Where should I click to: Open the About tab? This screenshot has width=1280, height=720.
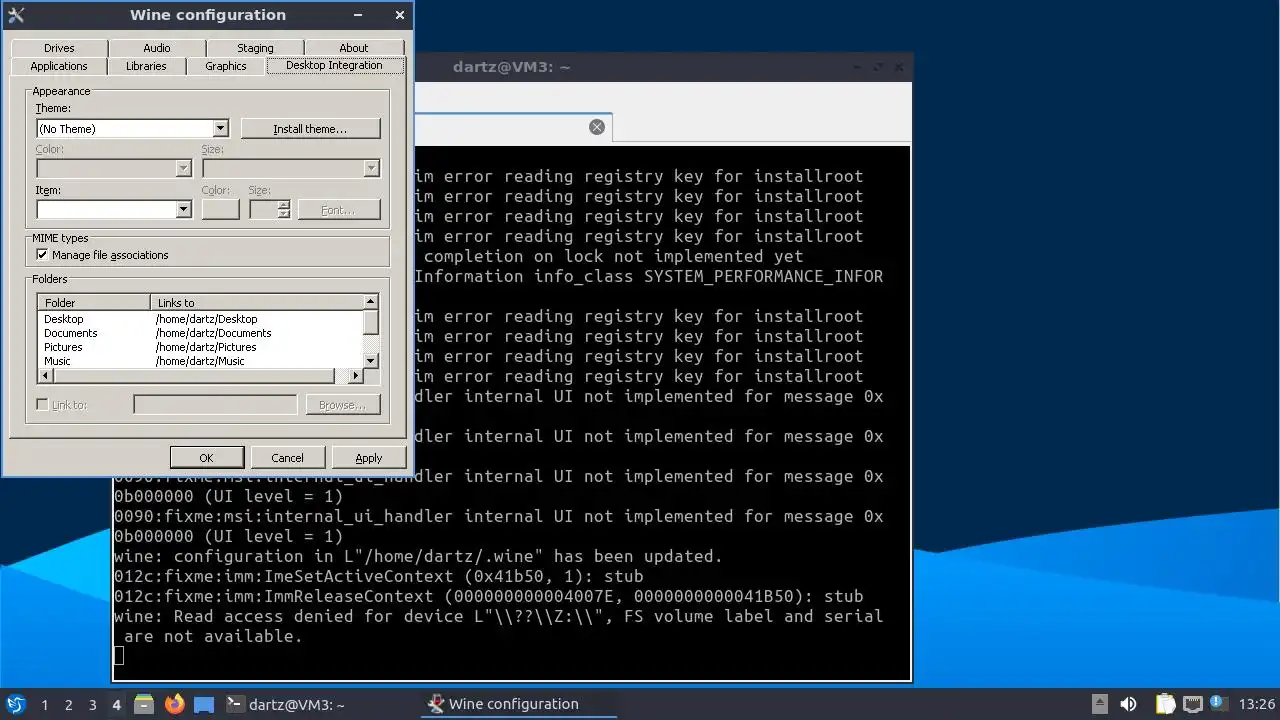(353, 48)
